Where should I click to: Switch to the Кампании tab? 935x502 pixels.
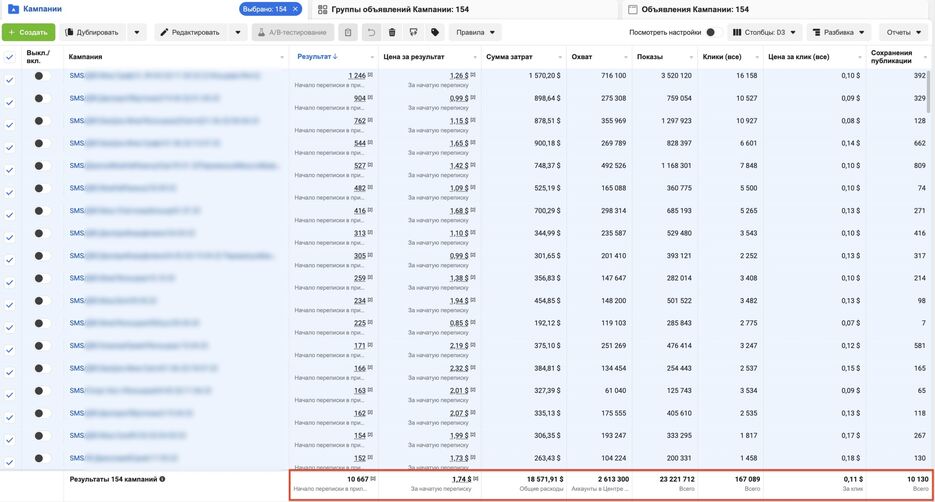[x=42, y=9]
